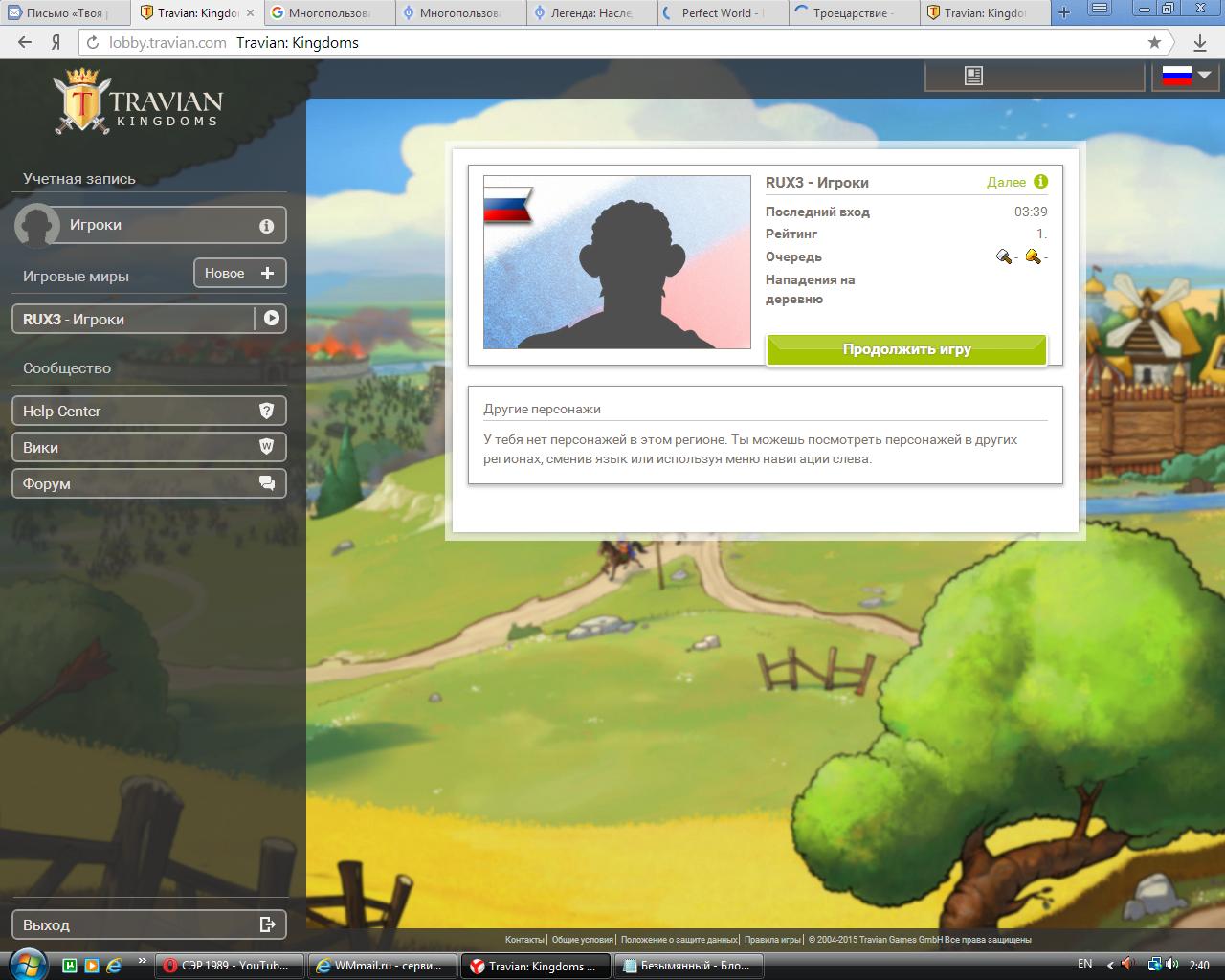Click the info icon beside Далее
This screenshot has width=1225, height=980.
click(1041, 182)
